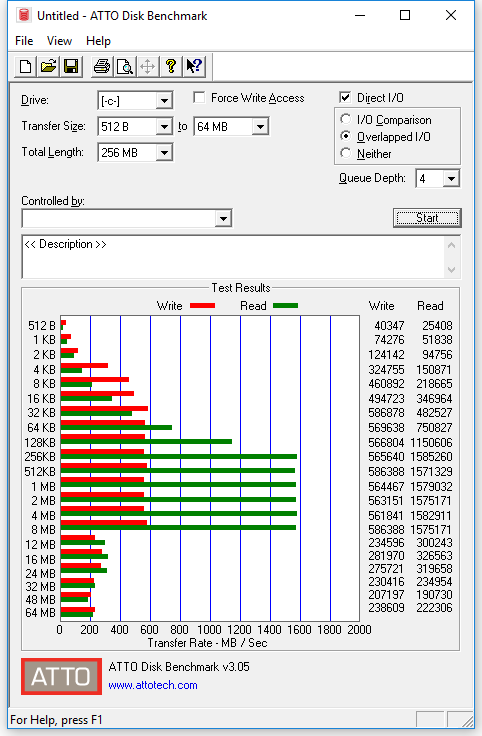This screenshot has height=736, width=482.
Task: Click the 8 MB row label
Action: [43, 529]
